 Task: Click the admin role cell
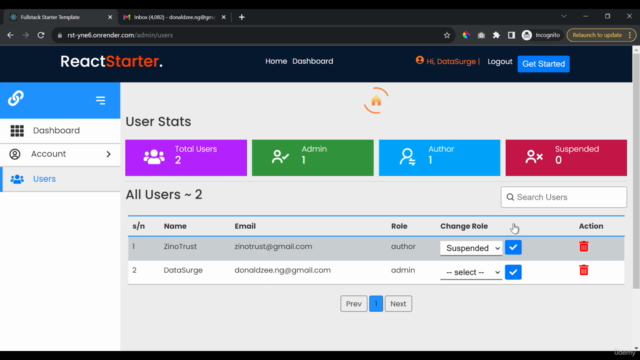403,270
